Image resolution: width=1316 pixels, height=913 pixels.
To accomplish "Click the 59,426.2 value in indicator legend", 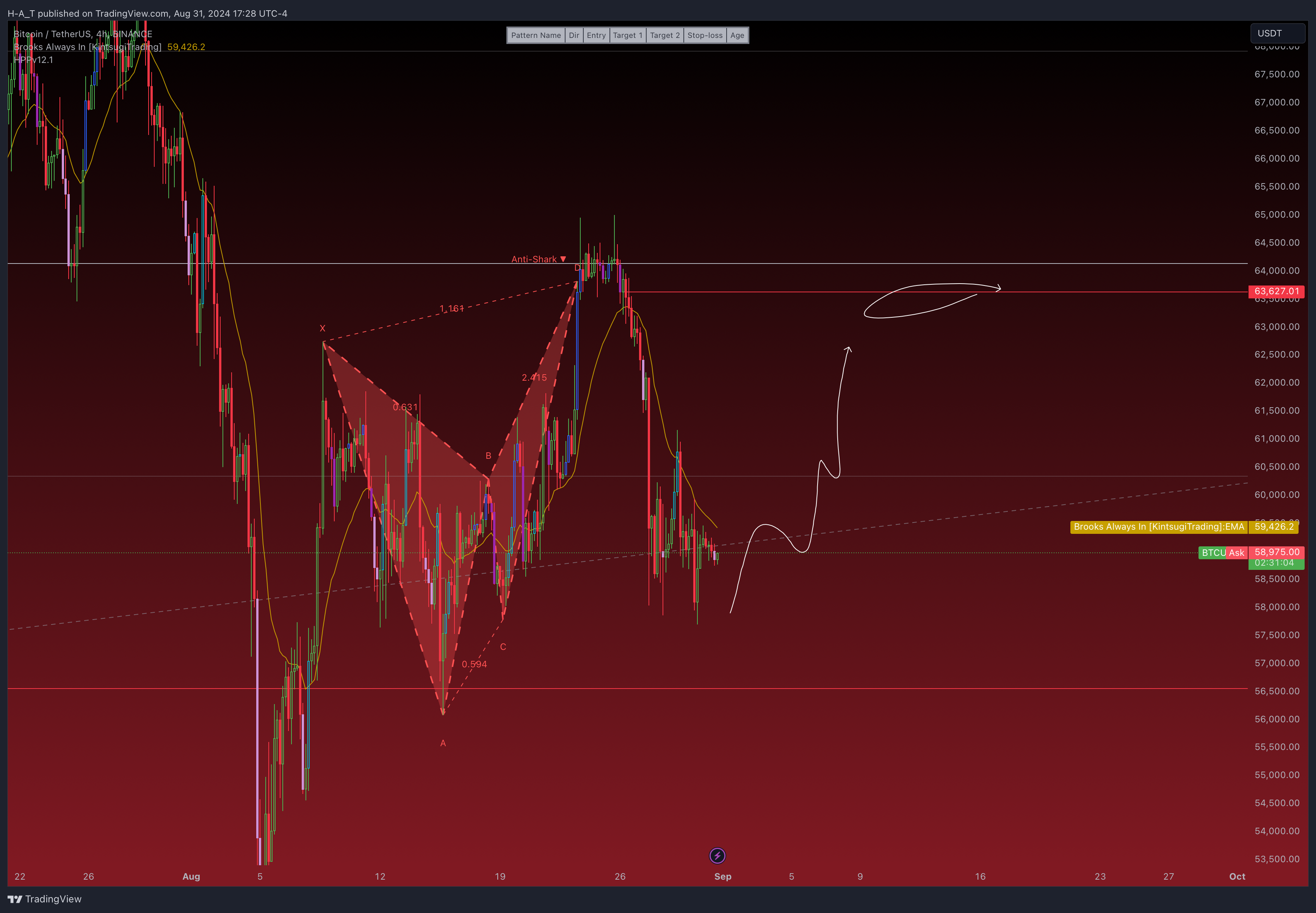I will [x=186, y=47].
